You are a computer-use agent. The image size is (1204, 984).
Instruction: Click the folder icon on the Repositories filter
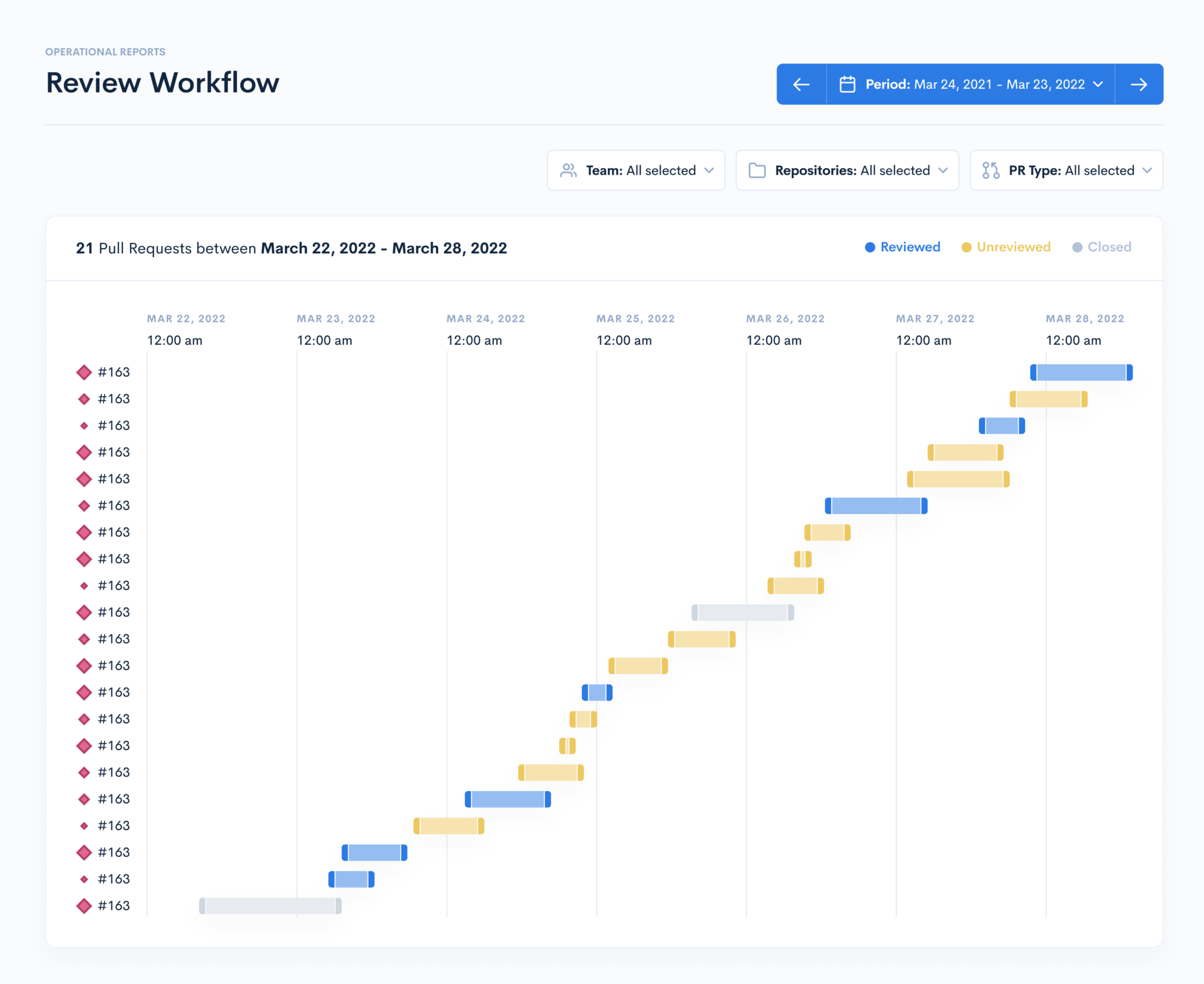click(x=756, y=170)
